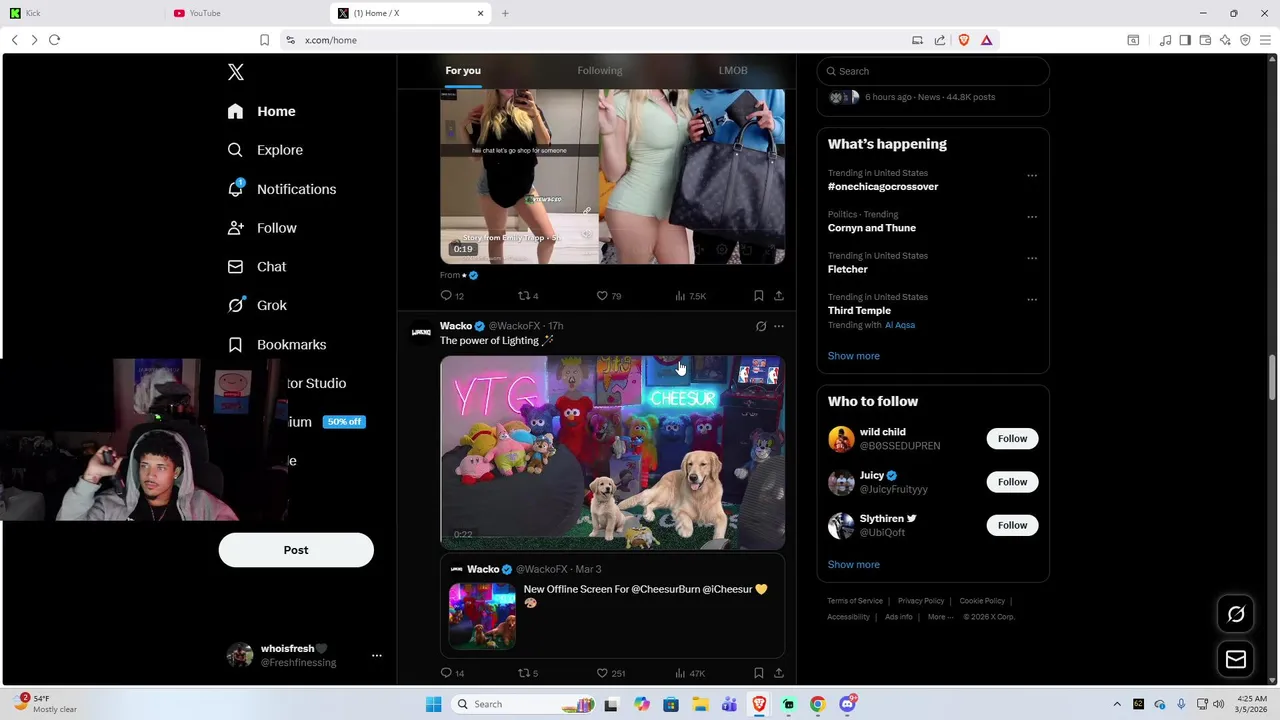Screen dimensions: 1280x720
Task: Follow Slythiren
Action: click(1012, 525)
